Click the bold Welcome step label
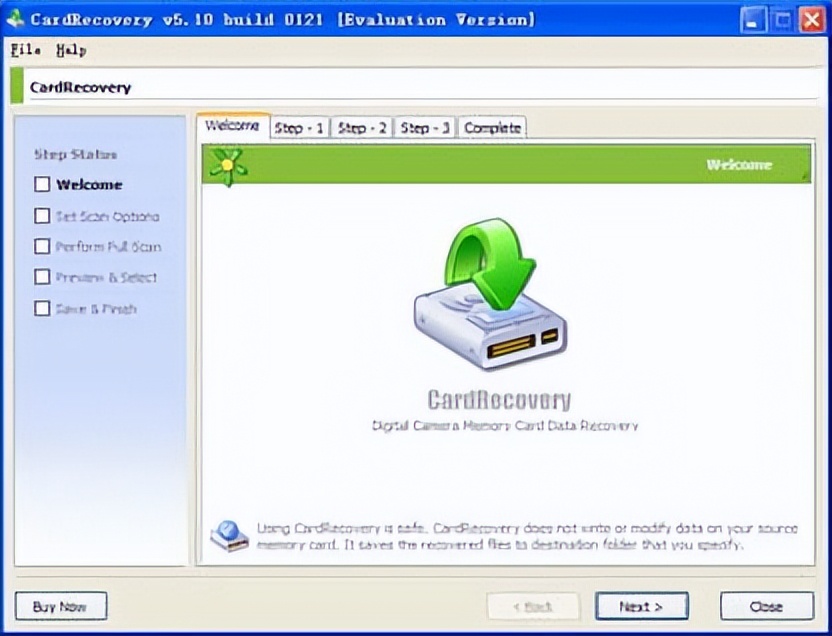Viewport: 832px width, 636px height. tap(89, 185)
